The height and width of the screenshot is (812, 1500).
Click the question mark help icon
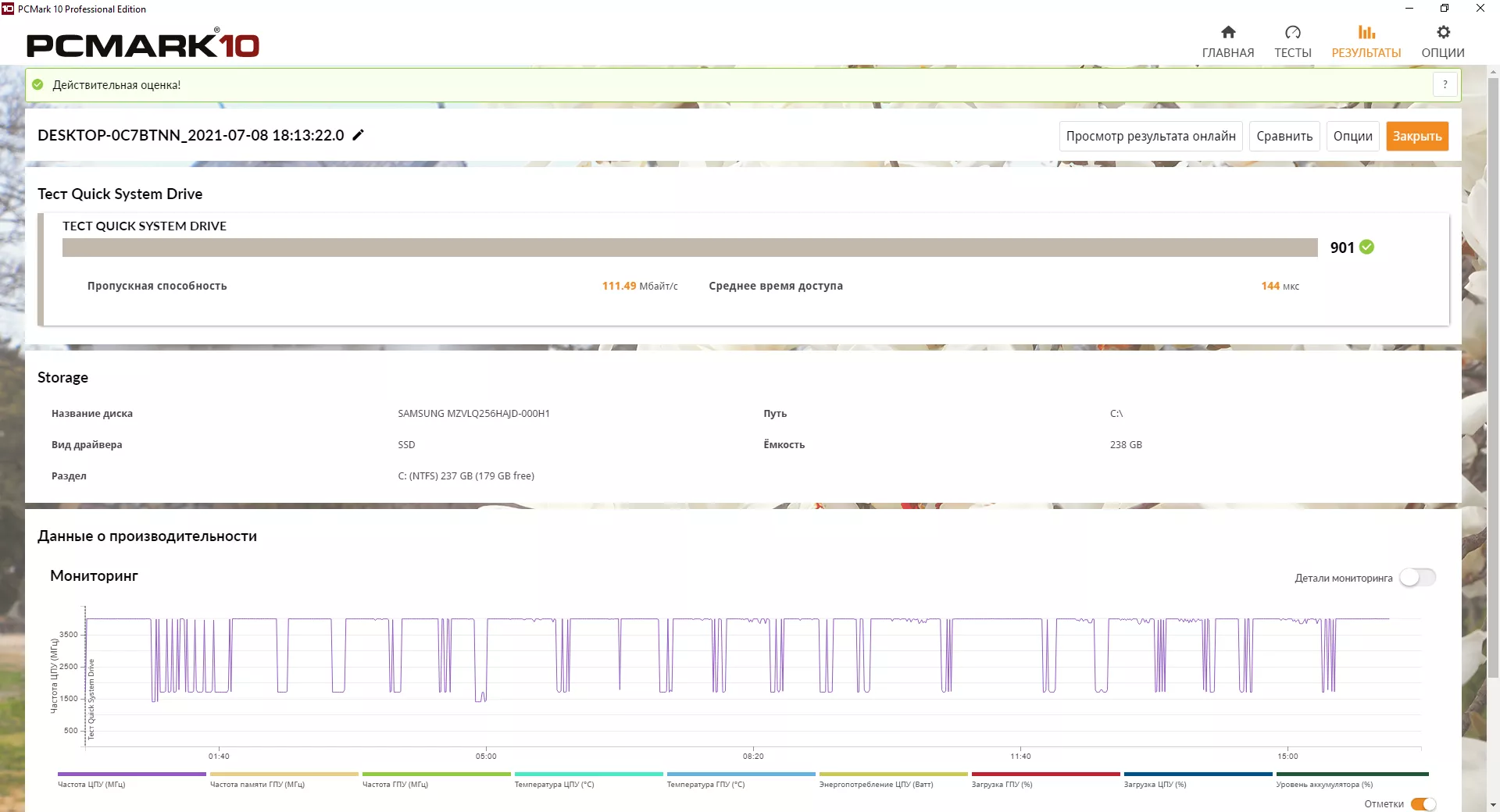(x=1445, y=84)
